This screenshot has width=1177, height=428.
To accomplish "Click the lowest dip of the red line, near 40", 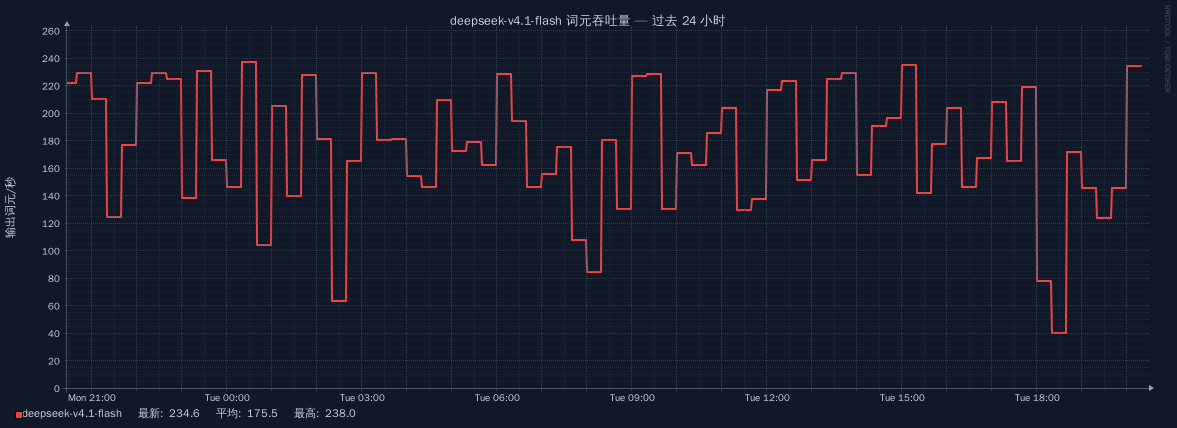I will [x=1058, y=333].
